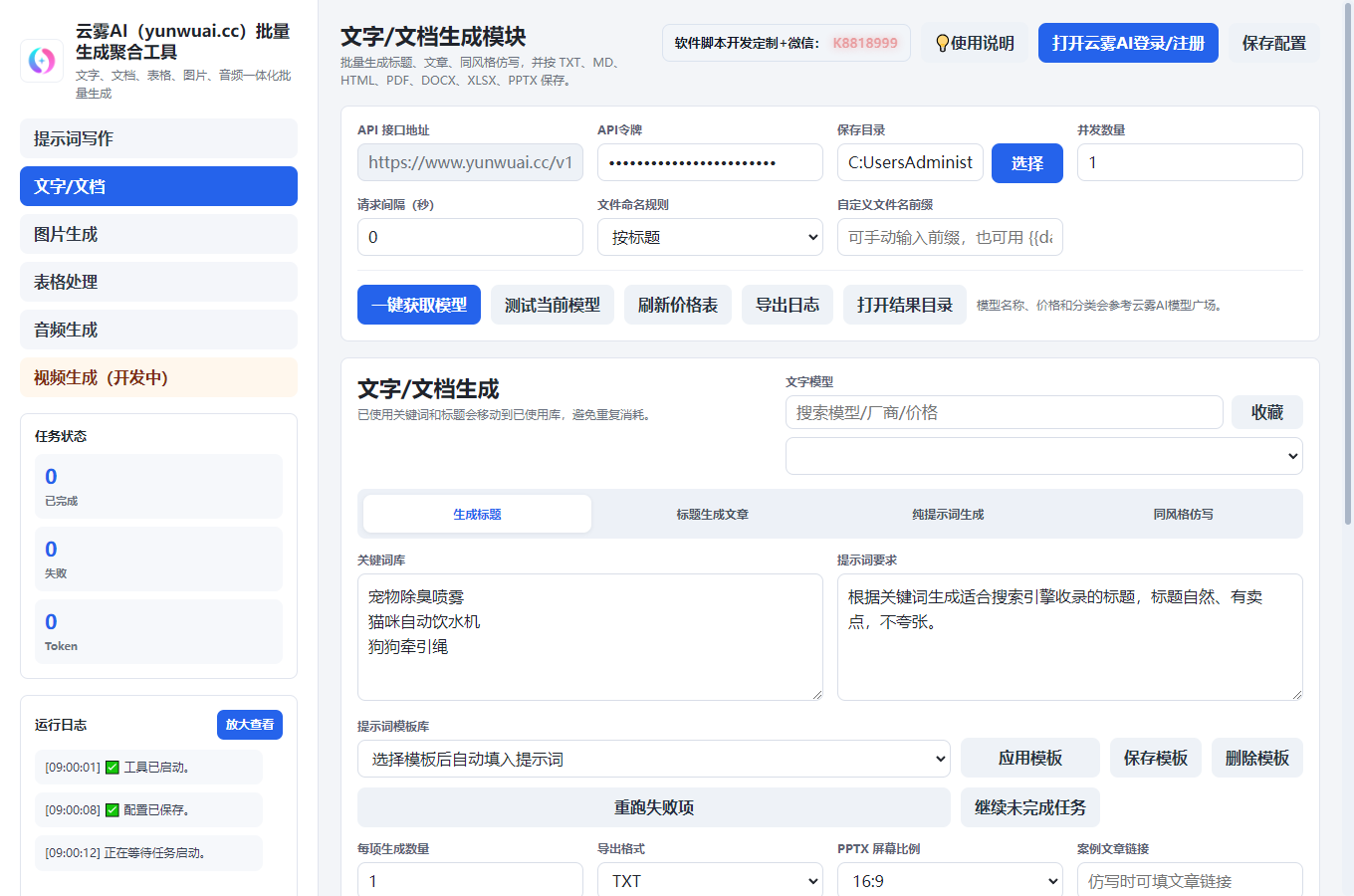Click the 已完成 count card
This screenshot has height=896, width=1354.
[x=158, y=486]
